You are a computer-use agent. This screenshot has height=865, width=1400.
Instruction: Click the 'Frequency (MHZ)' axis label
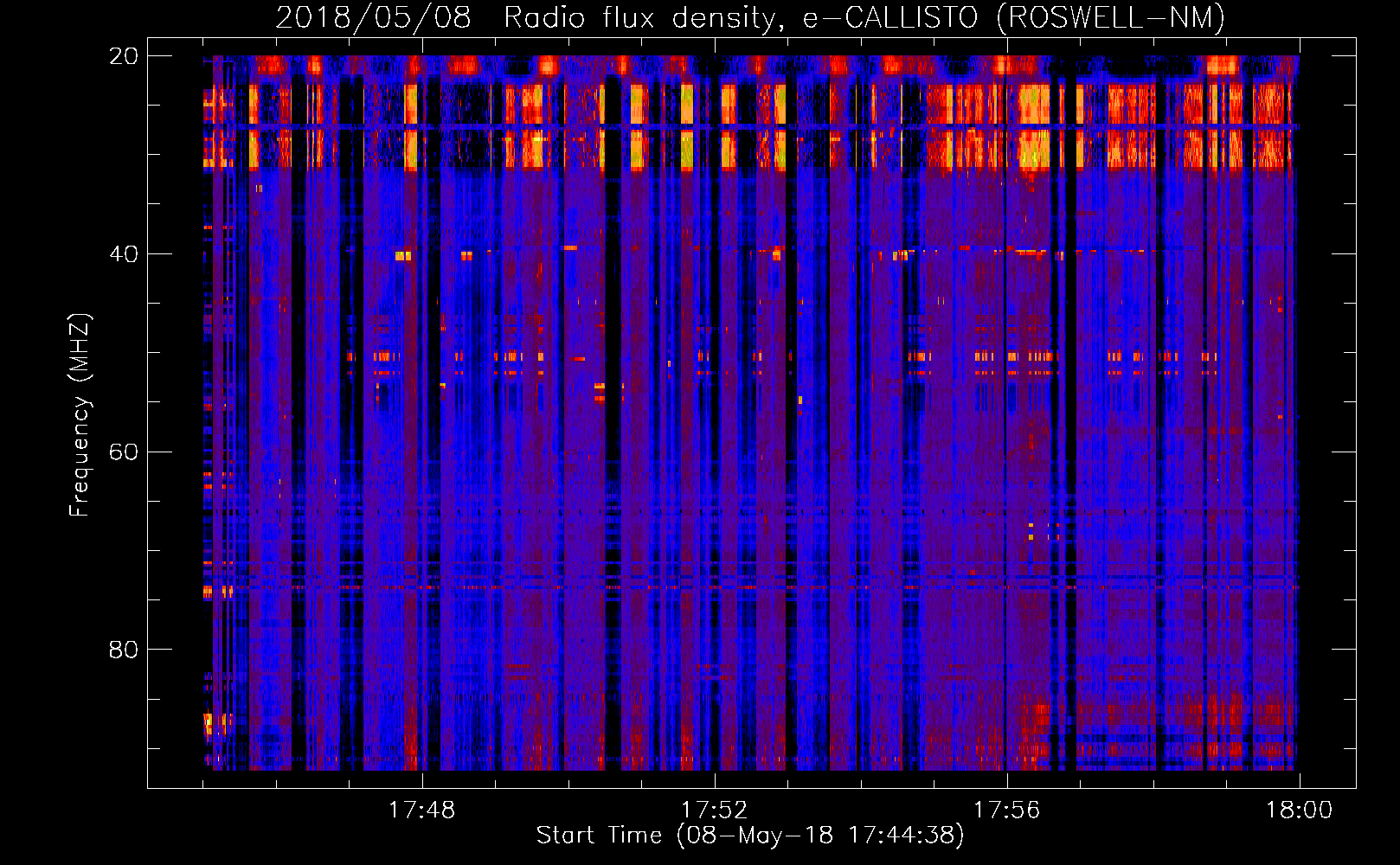80,414
